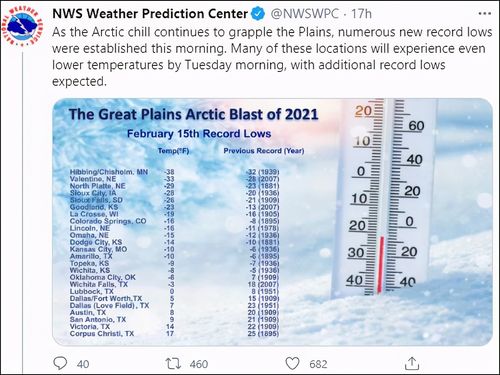Click the 682 likes count
Screen dimensions: 500x375
pyautogui.click(x=318, y=364)
